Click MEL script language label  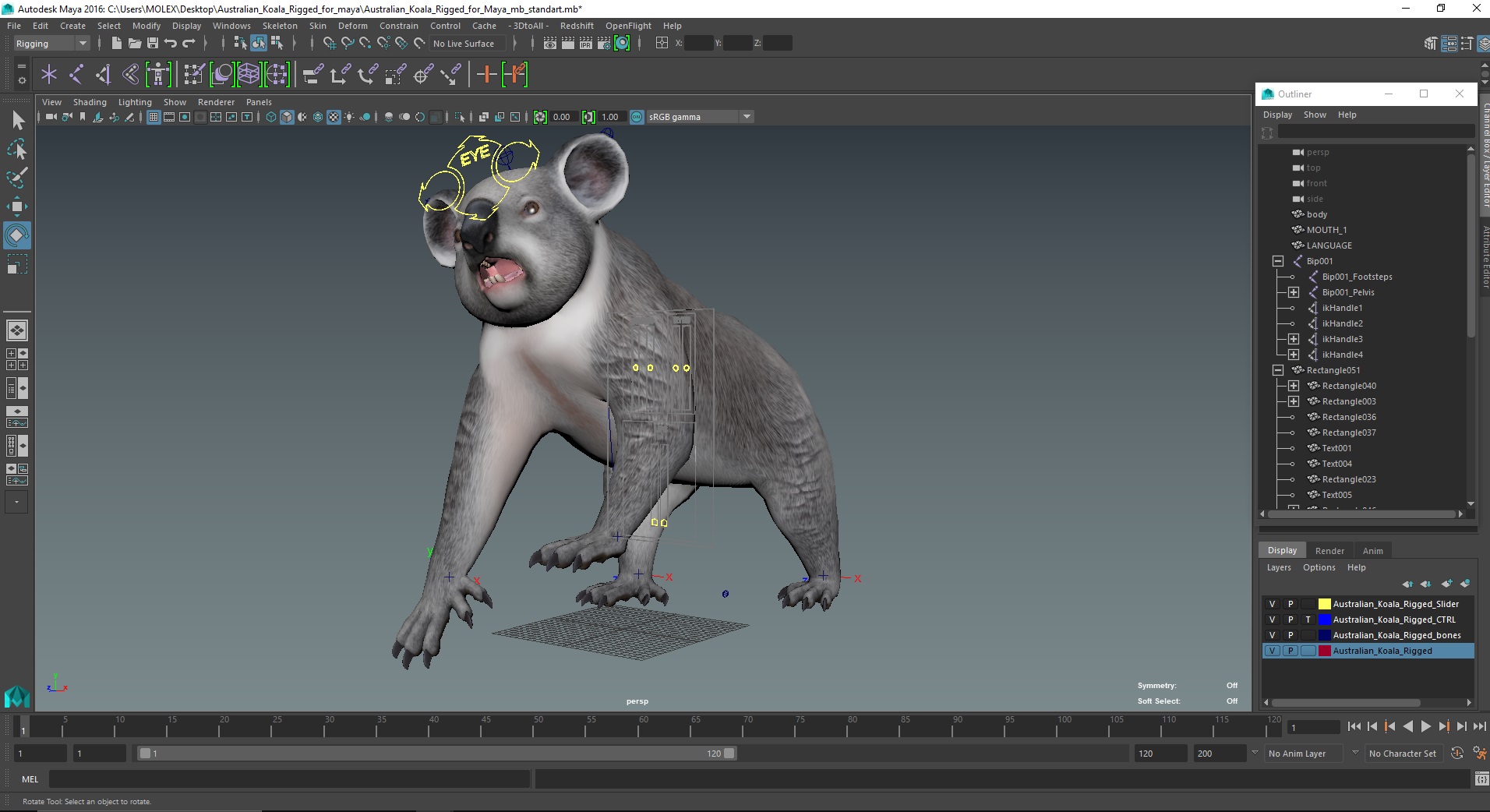(x=30, y=778)
